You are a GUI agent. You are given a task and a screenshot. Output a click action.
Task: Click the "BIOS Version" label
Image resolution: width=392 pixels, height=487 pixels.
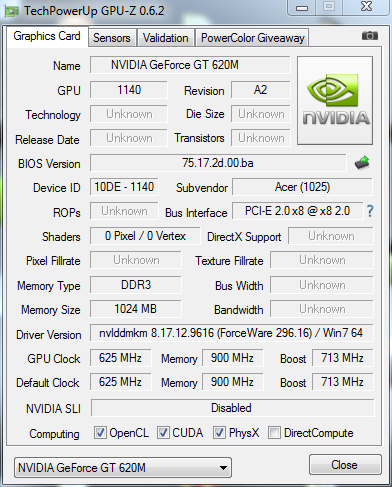(49, 164)
